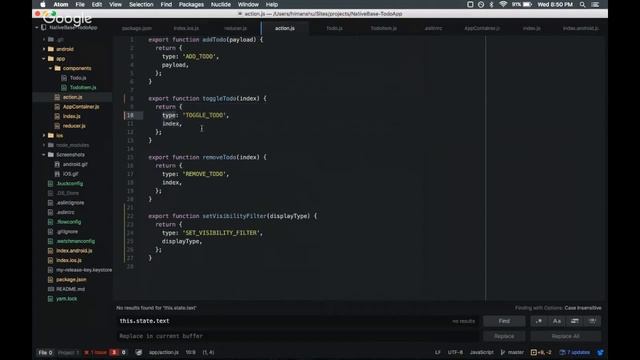Click the Find button
Image resolution: width=640 pixels, height=360 pixels.
[504, 321]
